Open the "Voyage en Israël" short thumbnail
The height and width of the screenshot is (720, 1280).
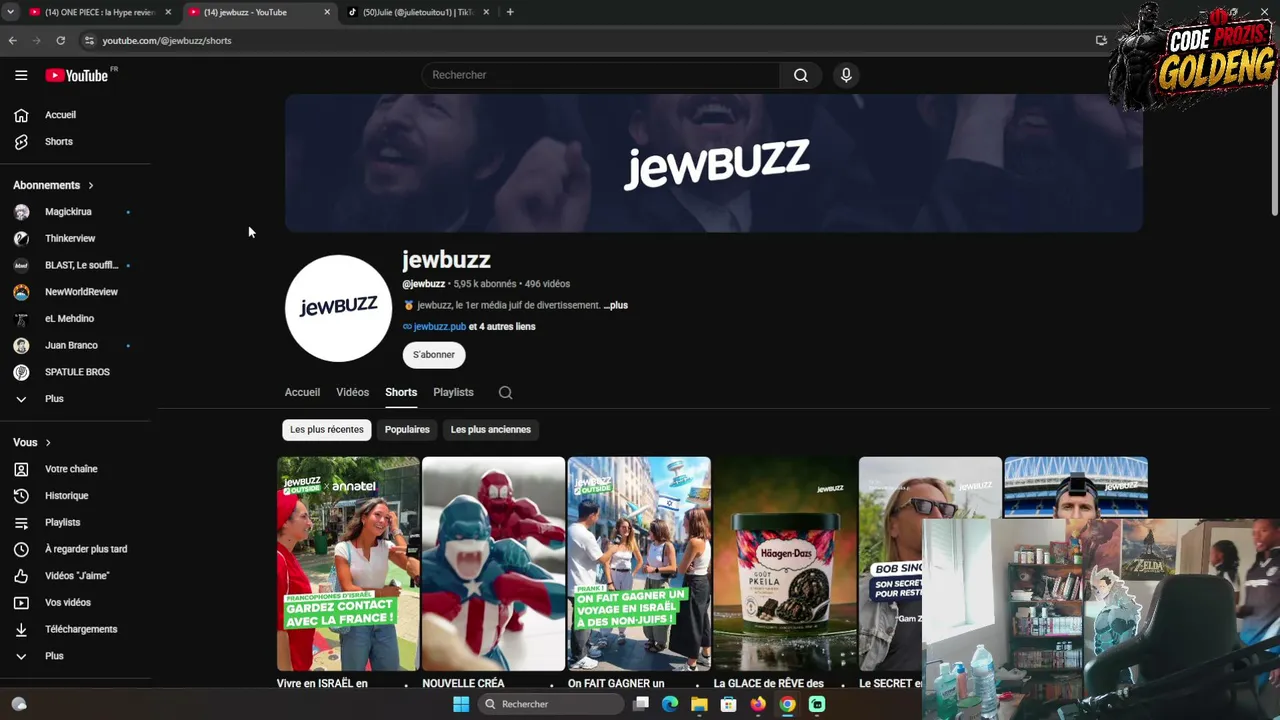pos(639,564)
